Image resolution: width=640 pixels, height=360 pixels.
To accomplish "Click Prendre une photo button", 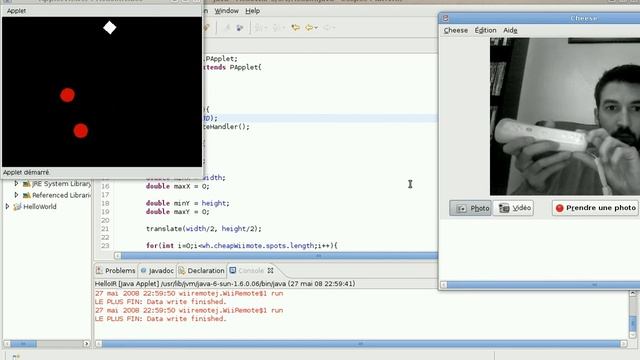I will [x=596, y=208].
